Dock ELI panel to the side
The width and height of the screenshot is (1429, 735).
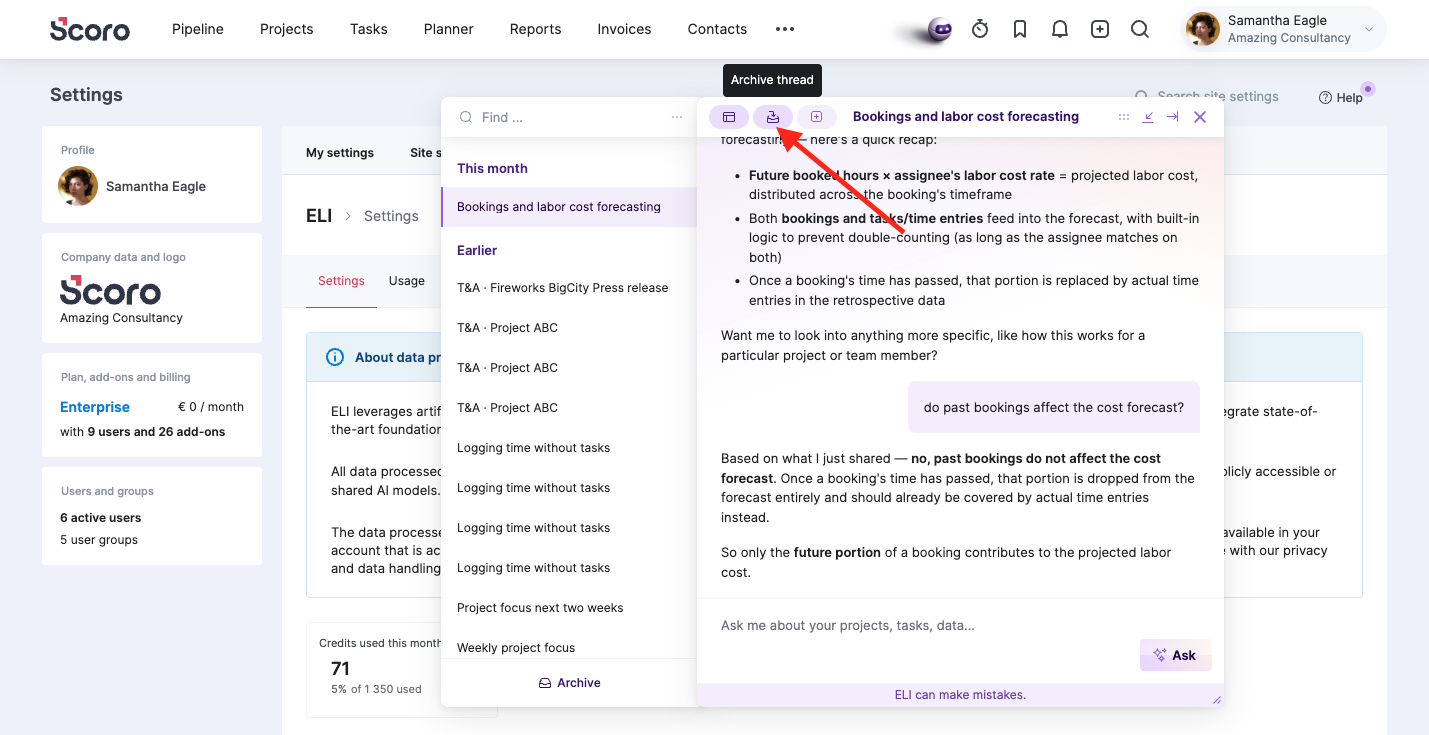tap(1173, 117)
